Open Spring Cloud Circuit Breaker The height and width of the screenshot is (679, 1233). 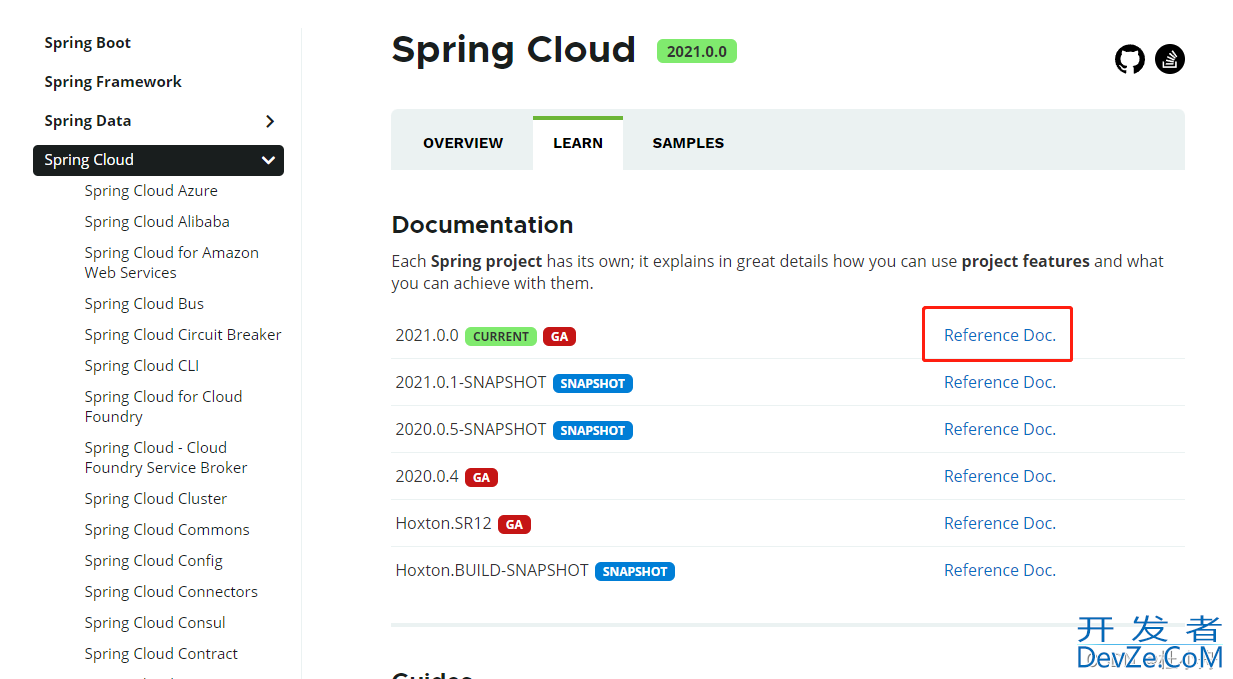coord(183,335)
